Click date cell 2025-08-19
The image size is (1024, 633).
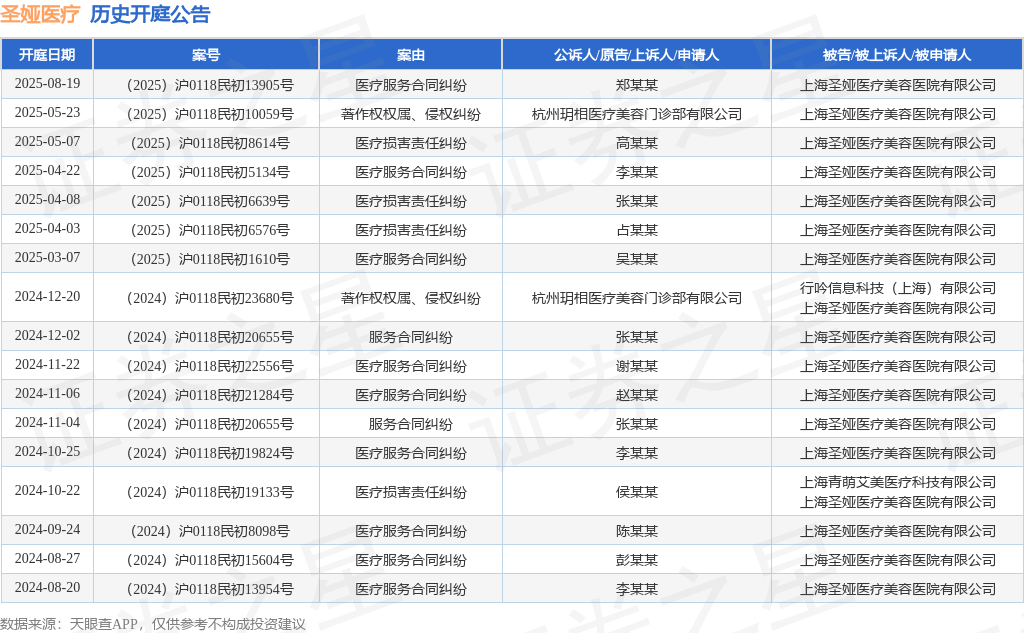coord(47,84)
